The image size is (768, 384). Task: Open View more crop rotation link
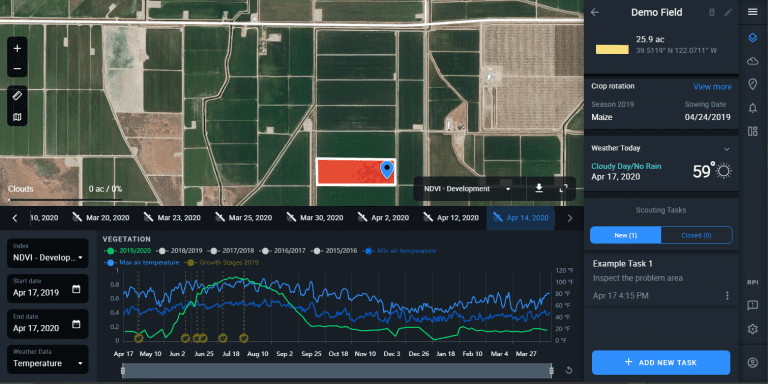pyautogui.click(x=712, y=87)
